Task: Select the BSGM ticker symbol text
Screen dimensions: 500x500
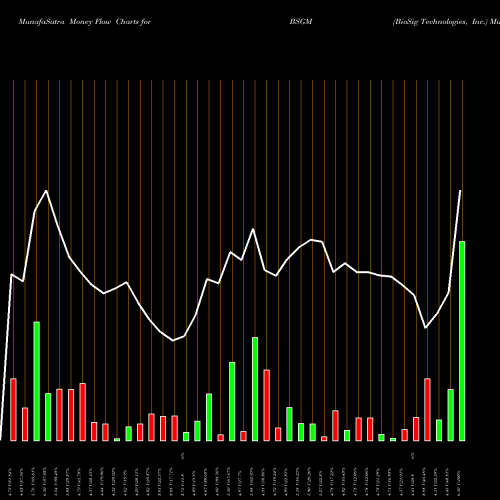Action: point(301,22)
